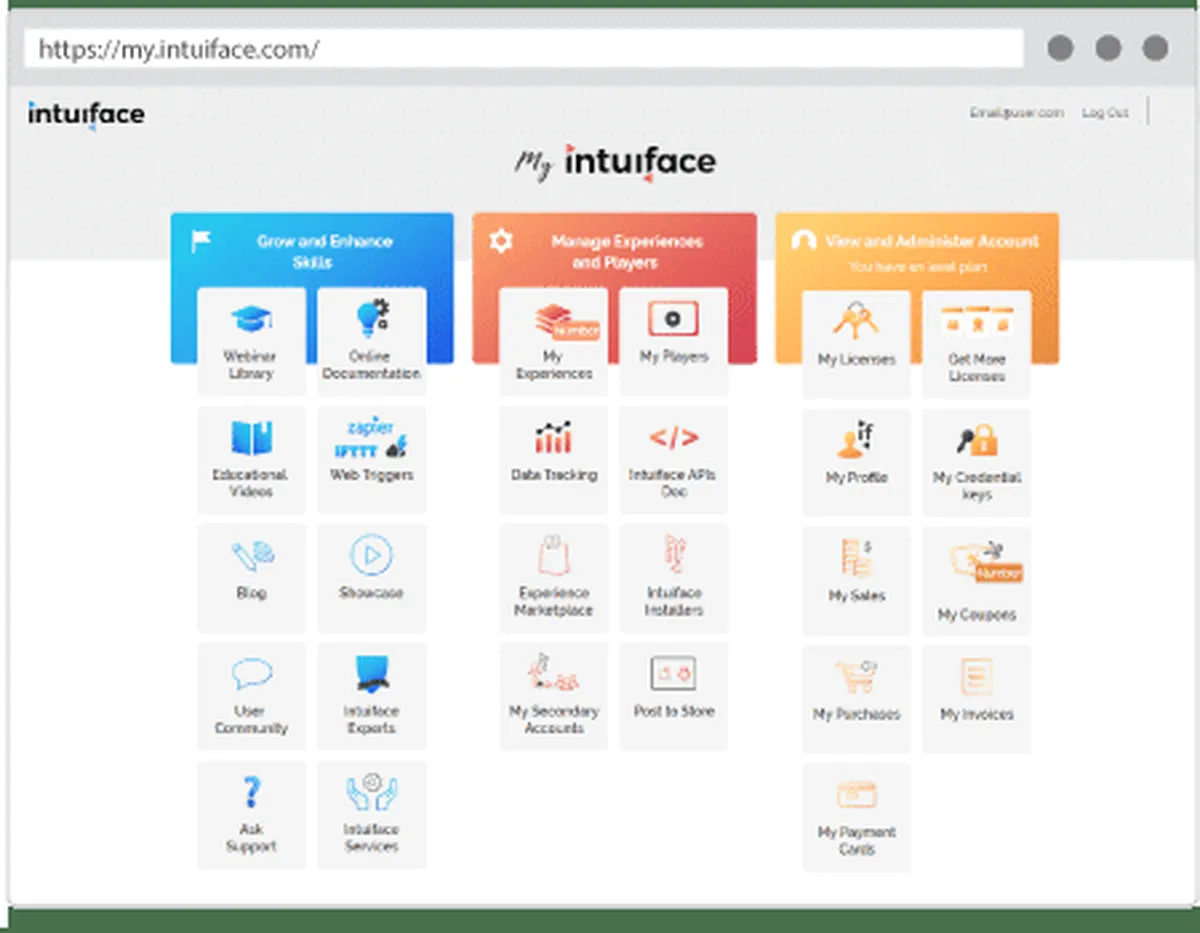Open the Experience Marketplace tile

[x=553, y=578]
